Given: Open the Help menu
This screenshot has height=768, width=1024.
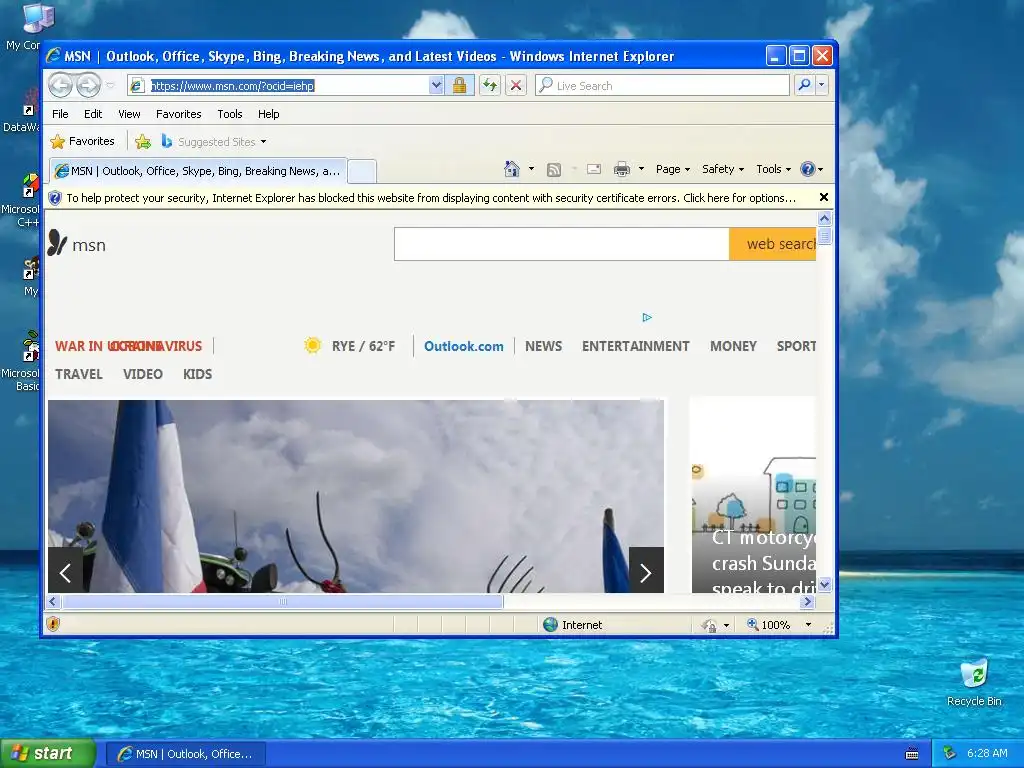Looking at the screenshot, I should (268, 114).
